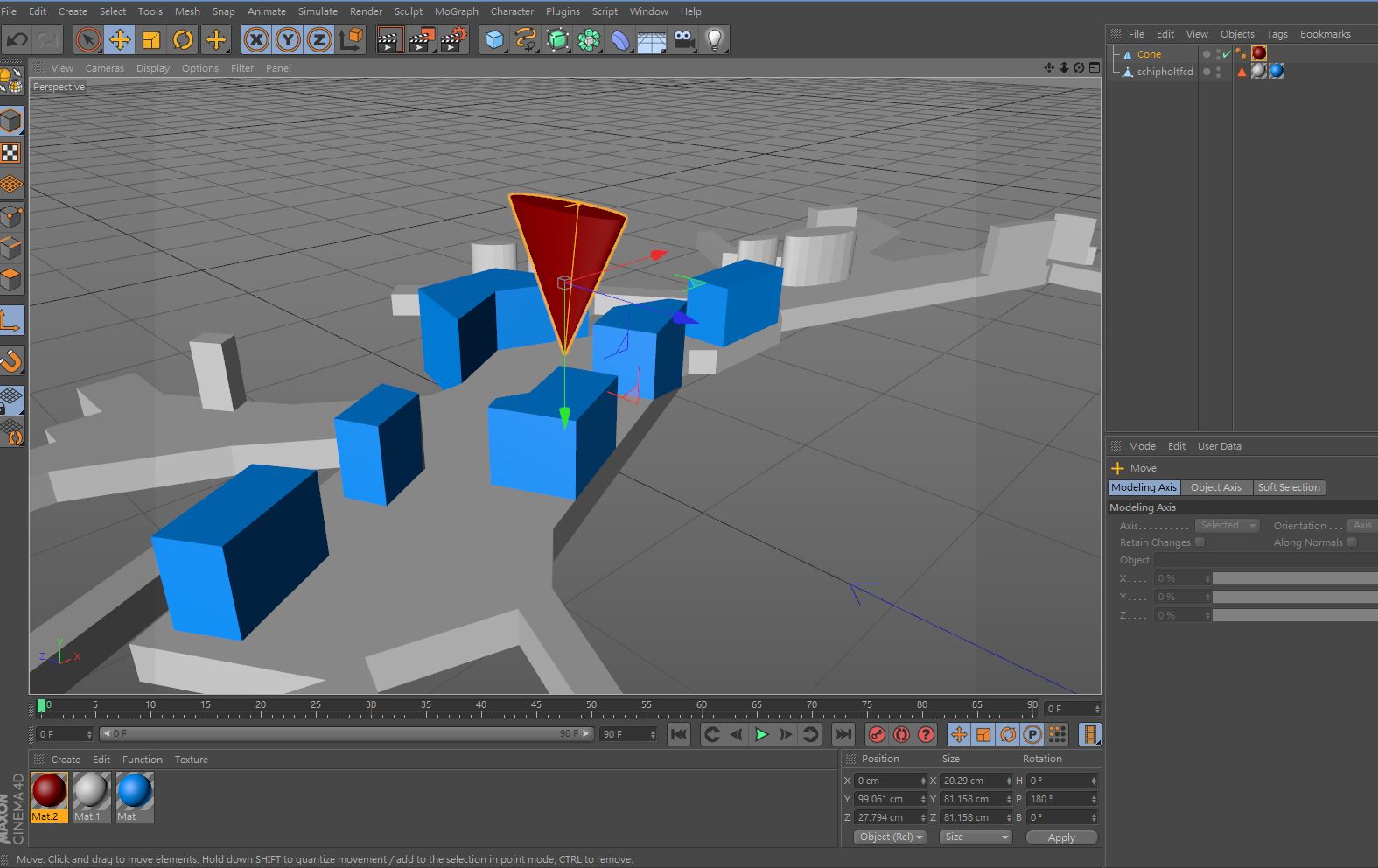The image size is (1378, 868).
Task: Open Object Manager Tags menu
Action: [1277, 34]
